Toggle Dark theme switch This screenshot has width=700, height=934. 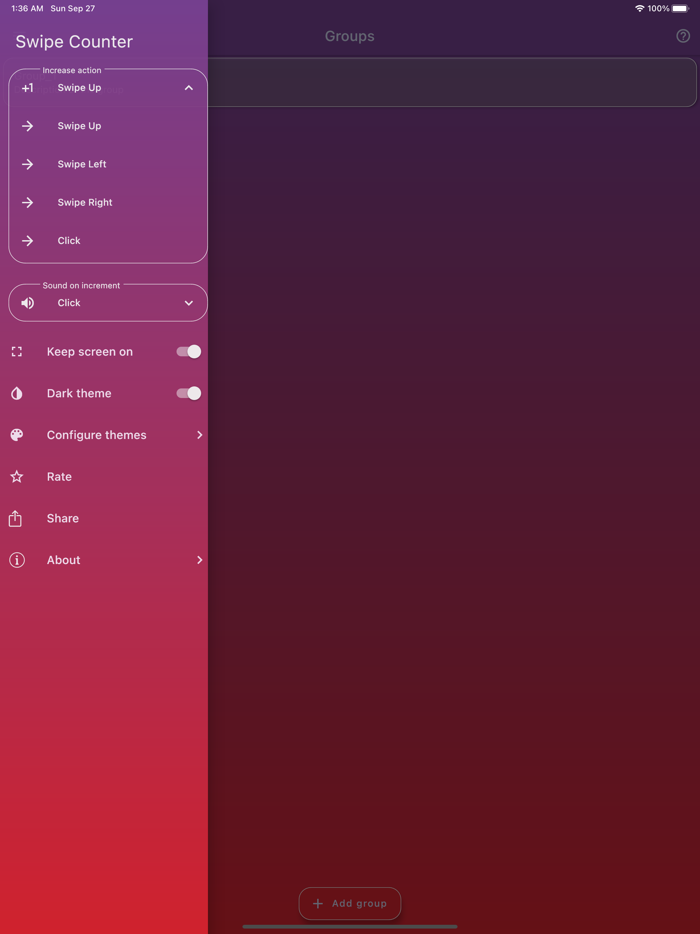pyautogui.click(x=189, y=393)
